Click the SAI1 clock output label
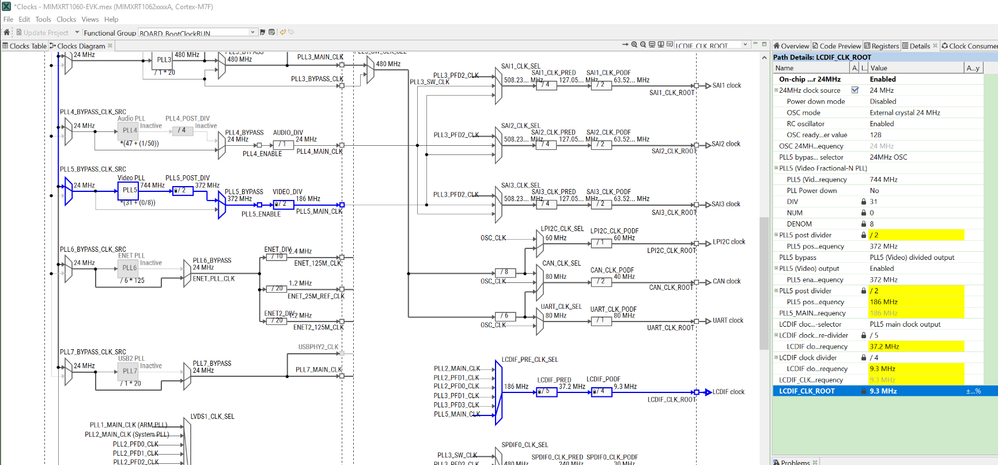Screen dimensions: 998x465 click(726, 85)
